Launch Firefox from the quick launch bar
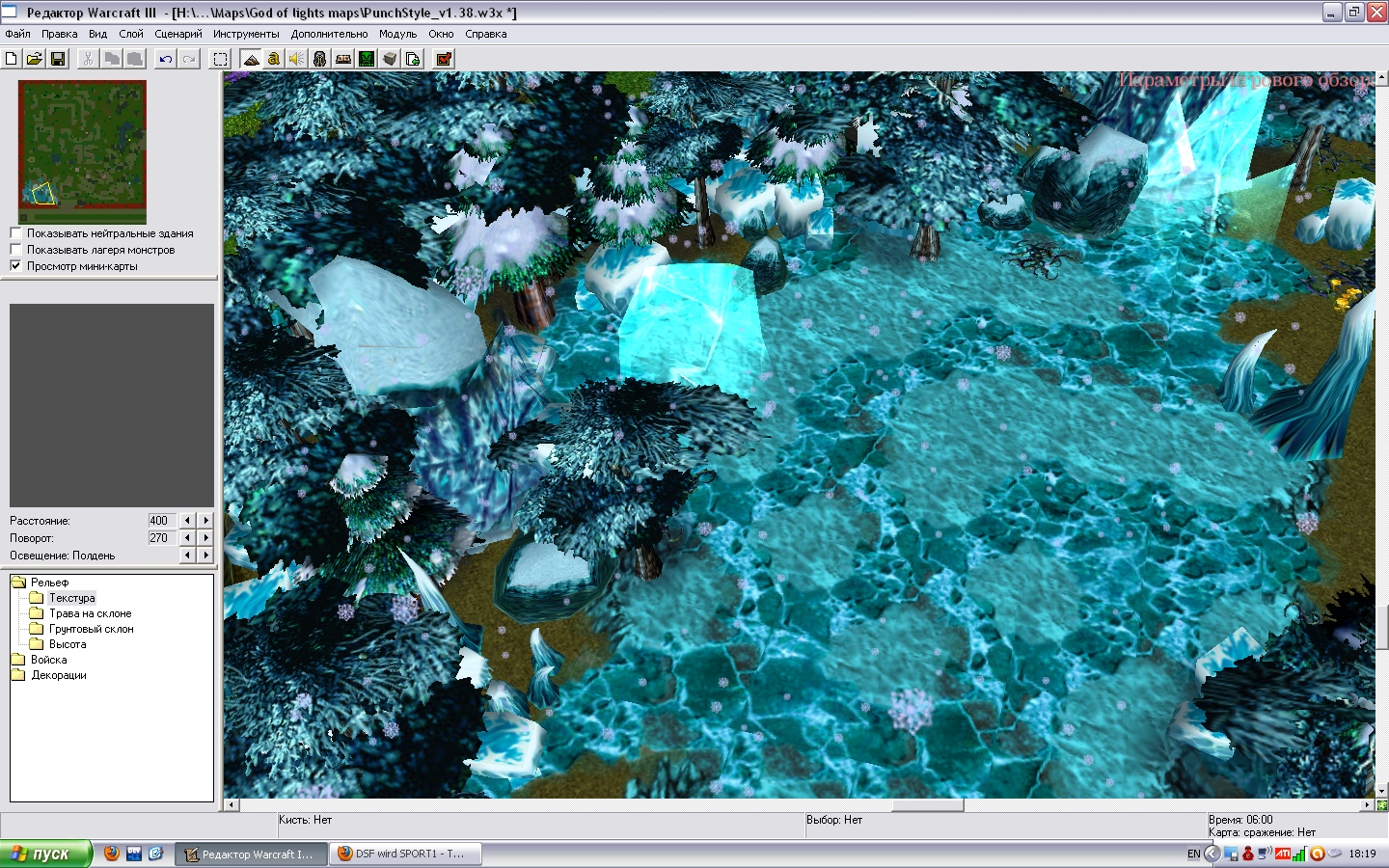The width and height of the screenshot is (1389, 868). pos(112,854)
